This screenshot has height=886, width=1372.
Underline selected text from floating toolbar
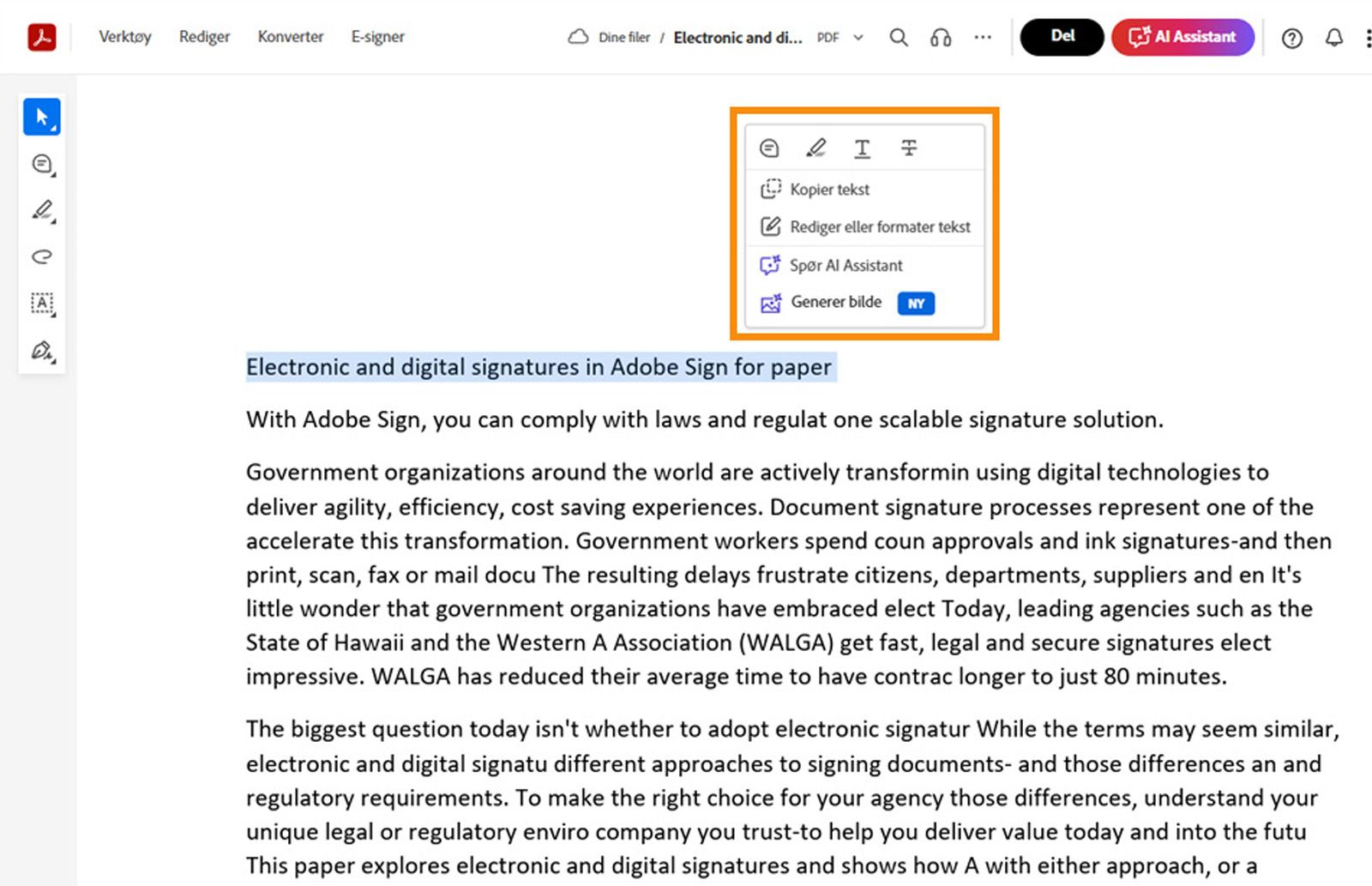pyautogui.click(x=862, y=148)
